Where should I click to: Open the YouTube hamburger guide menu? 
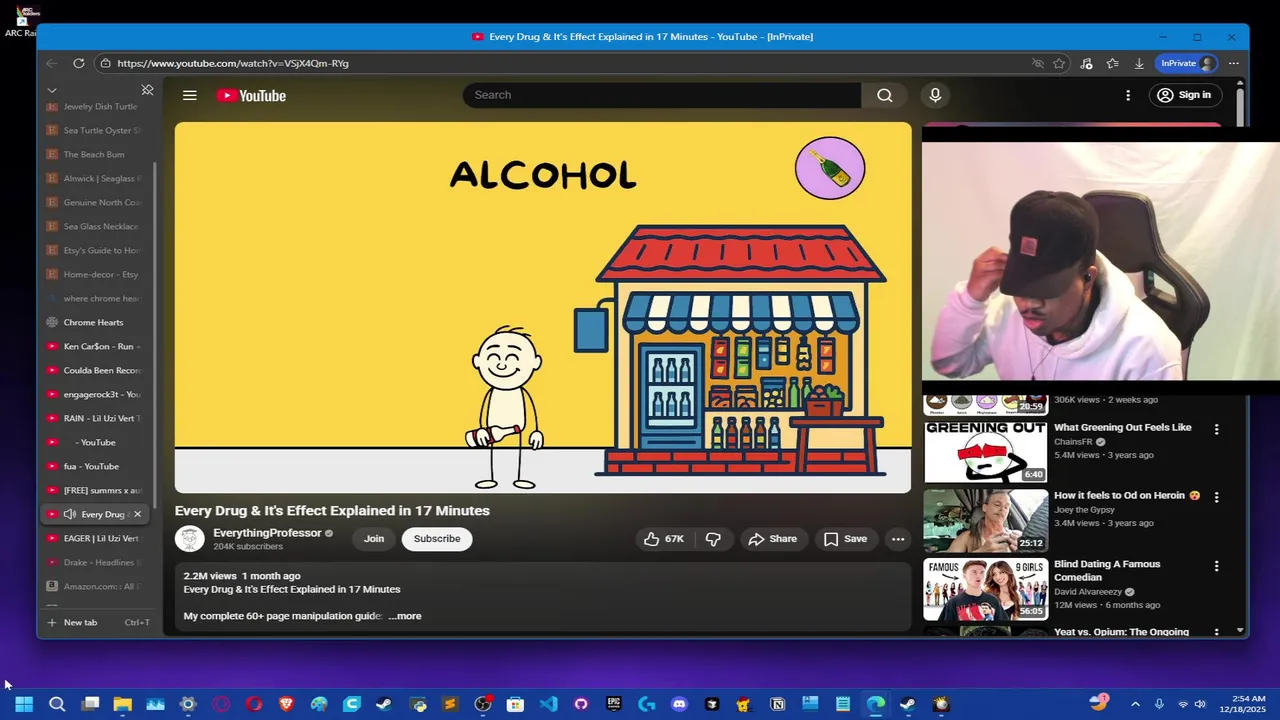tap(189, 96)
